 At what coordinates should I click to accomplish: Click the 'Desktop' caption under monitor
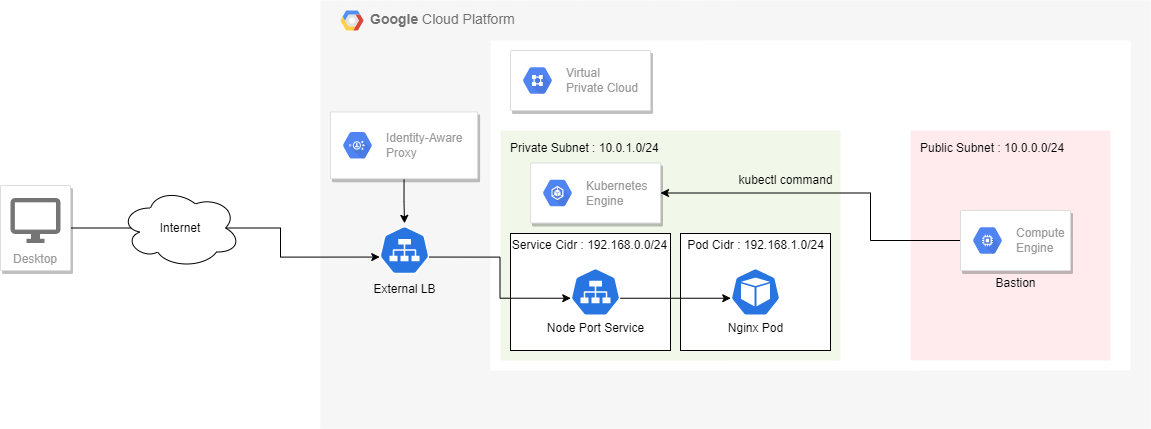coord(35,259)
